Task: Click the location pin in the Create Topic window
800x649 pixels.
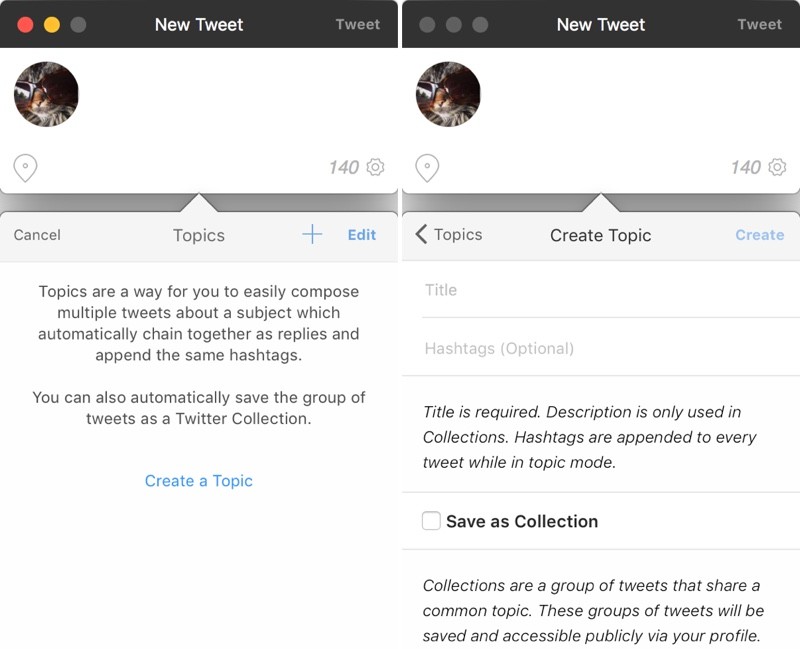Action: [x=427, y=167]
